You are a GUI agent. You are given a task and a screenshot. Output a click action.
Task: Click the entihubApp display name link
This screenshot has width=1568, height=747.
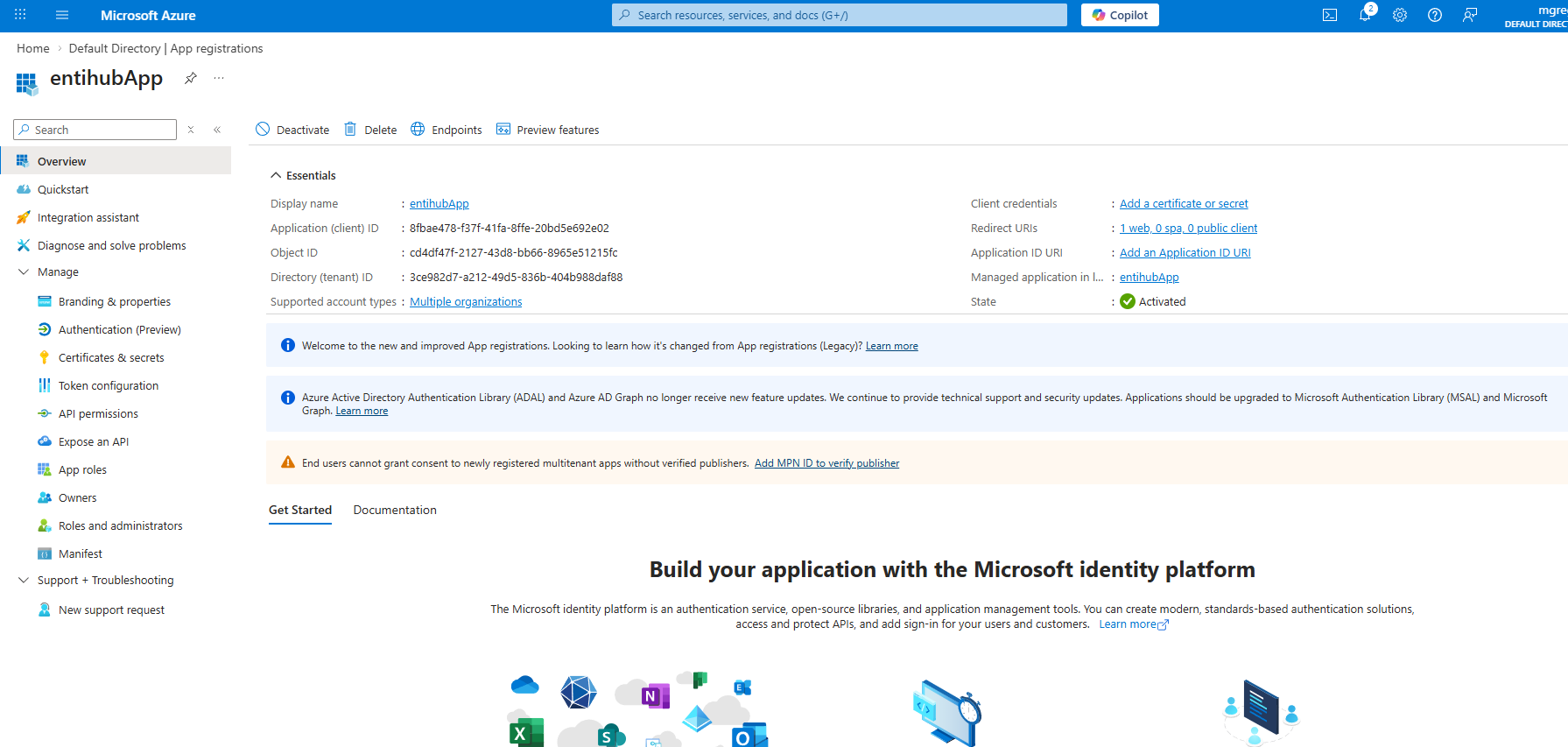click(x=439, y=203)
